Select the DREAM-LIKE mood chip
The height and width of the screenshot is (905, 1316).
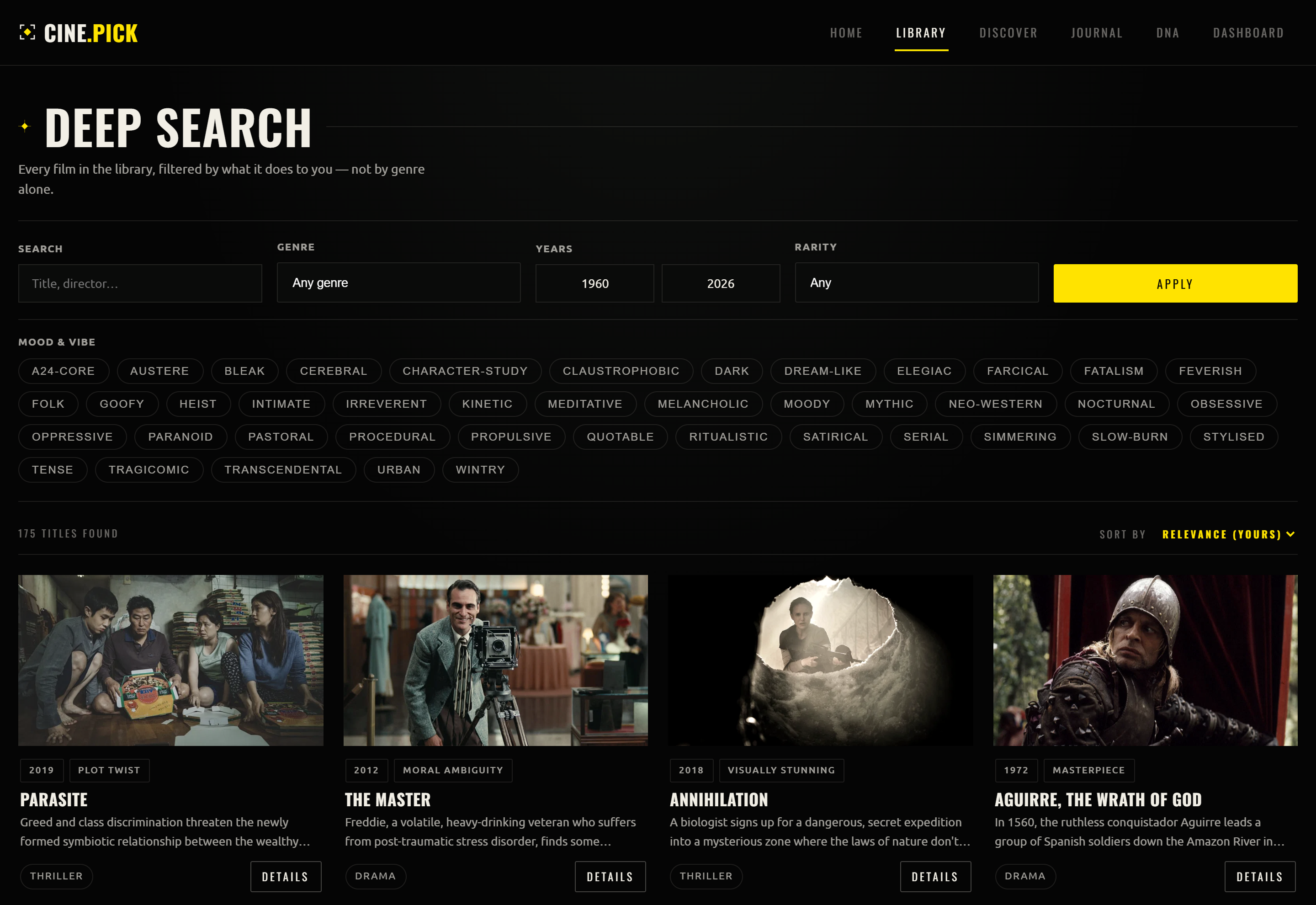tap(823, 371)
